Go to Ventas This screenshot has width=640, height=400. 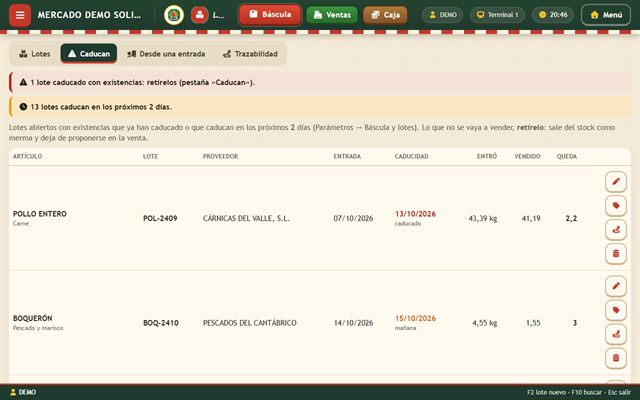tap(332, 15)
